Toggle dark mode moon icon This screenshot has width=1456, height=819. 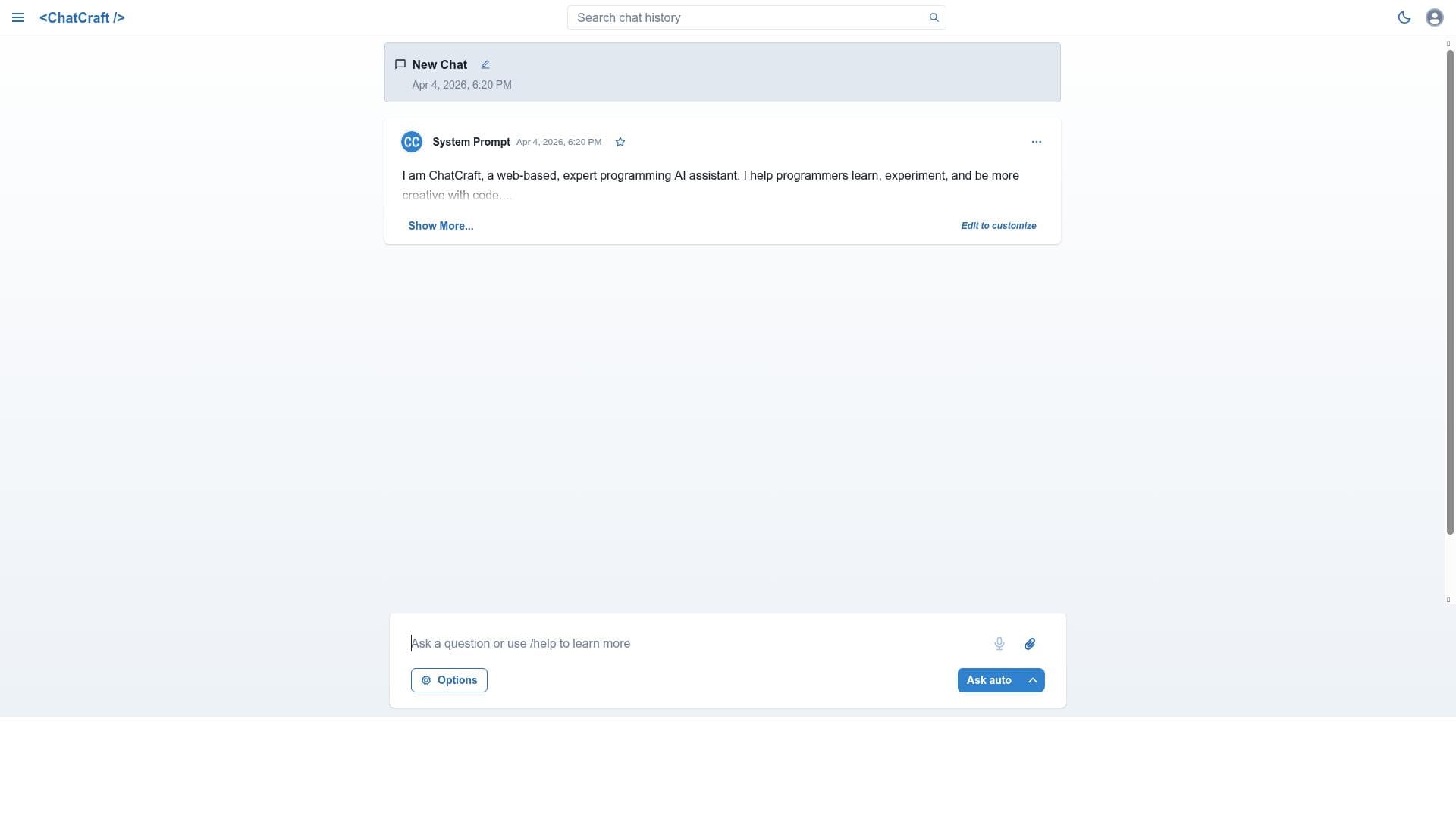coord(1404,17)
